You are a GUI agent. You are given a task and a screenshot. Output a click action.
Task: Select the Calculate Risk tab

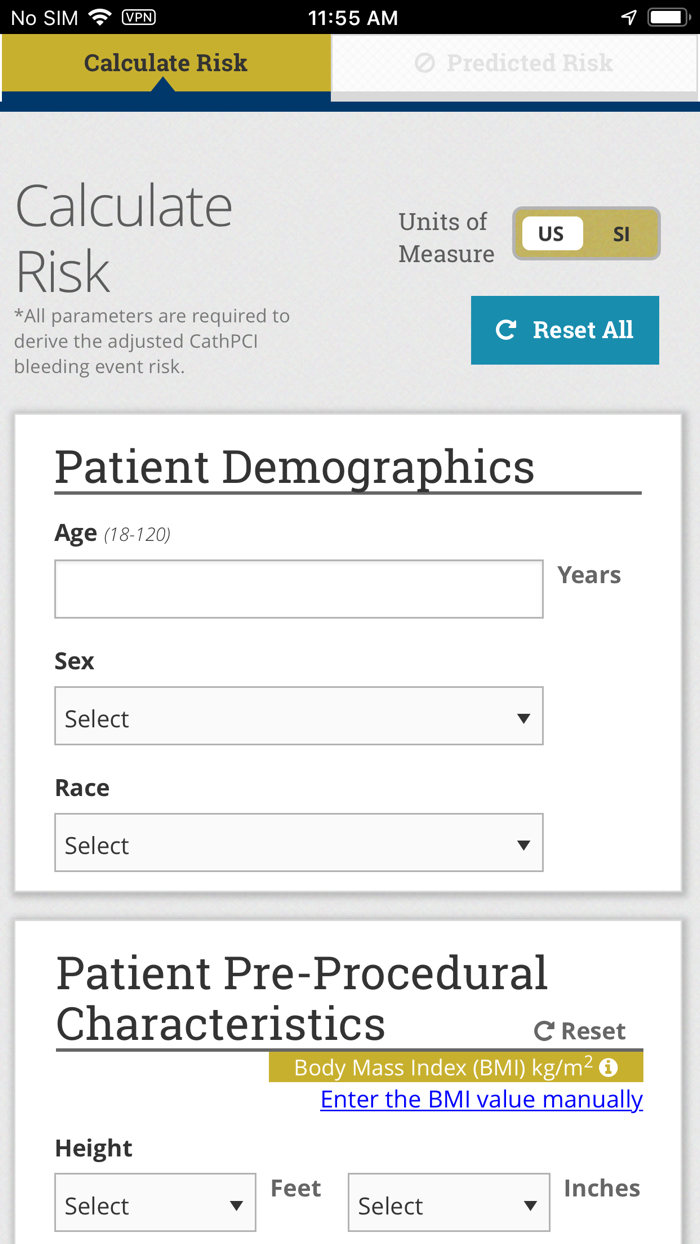pos(165,63)
